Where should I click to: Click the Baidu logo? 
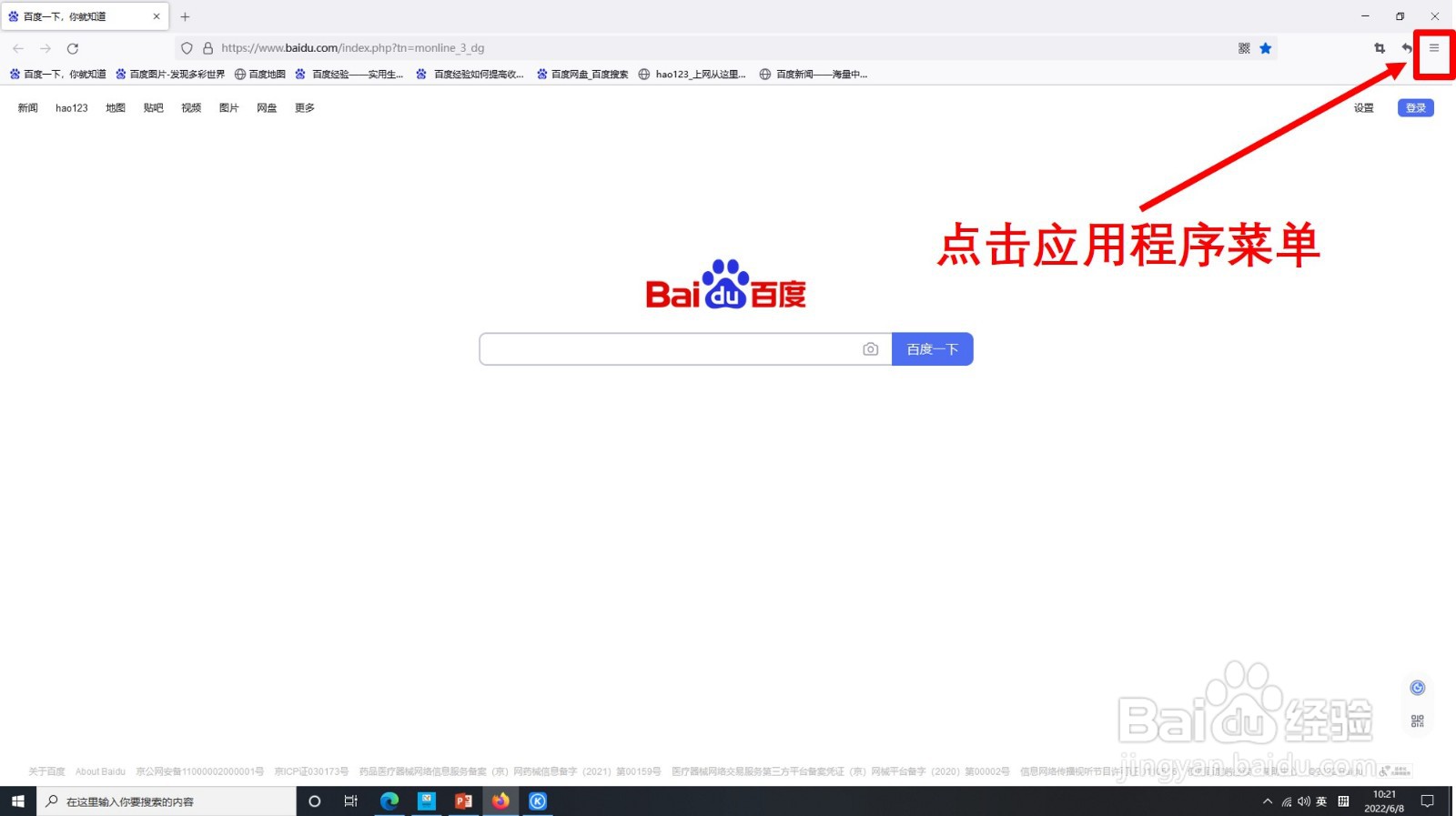click(726, 285)
